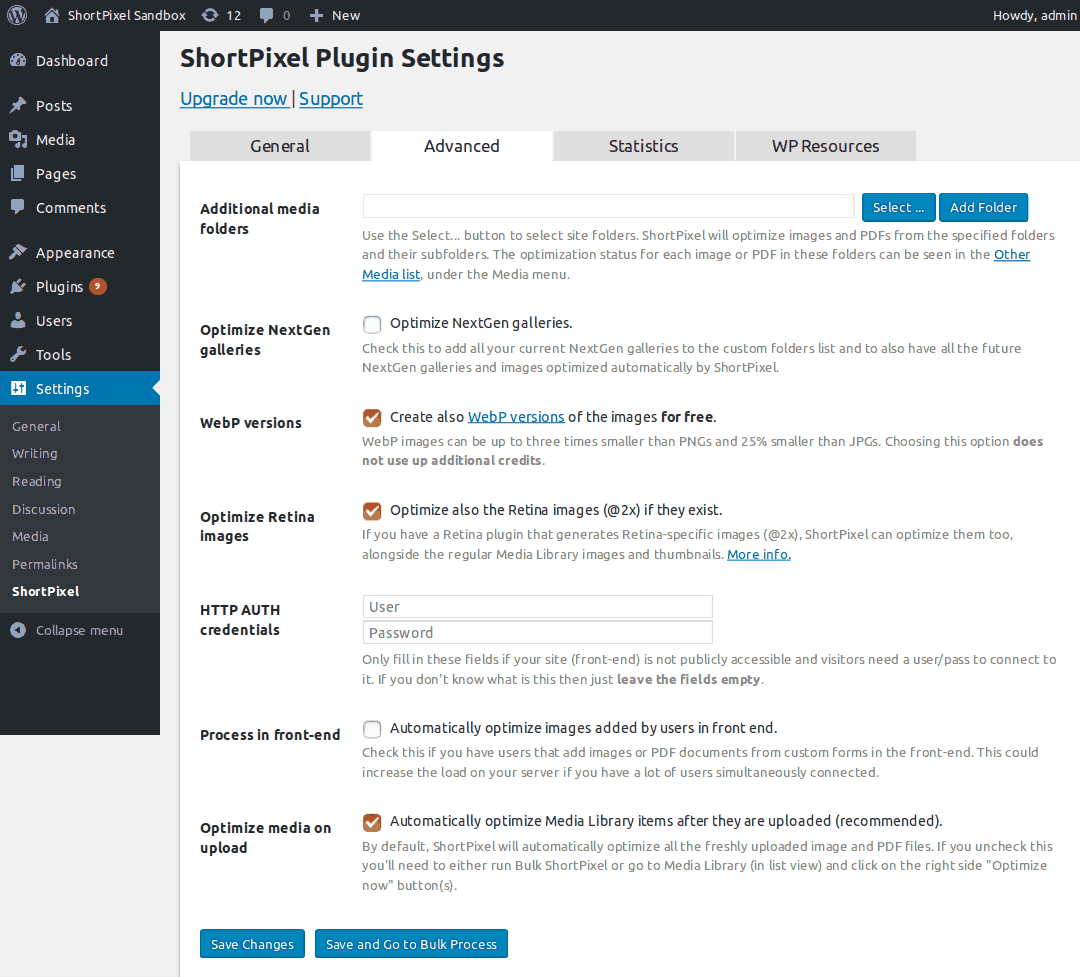The width and height of the screenshot is (1080, 977).
Task: Follow the Upgrade now link
Action: [x=233, y=99]
